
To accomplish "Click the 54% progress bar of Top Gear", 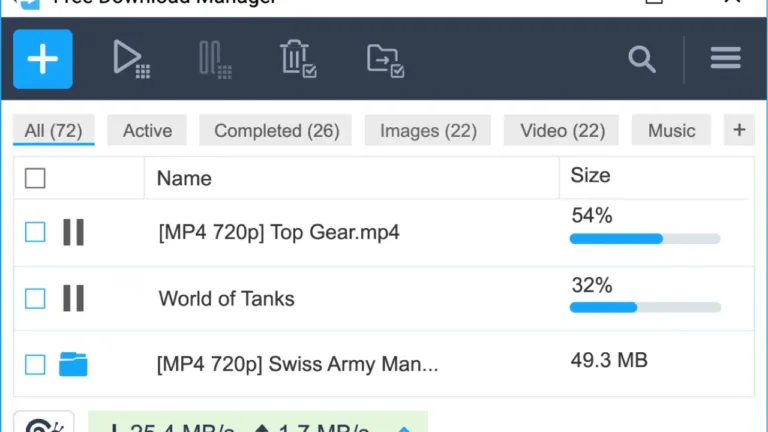I will [645, 239].
